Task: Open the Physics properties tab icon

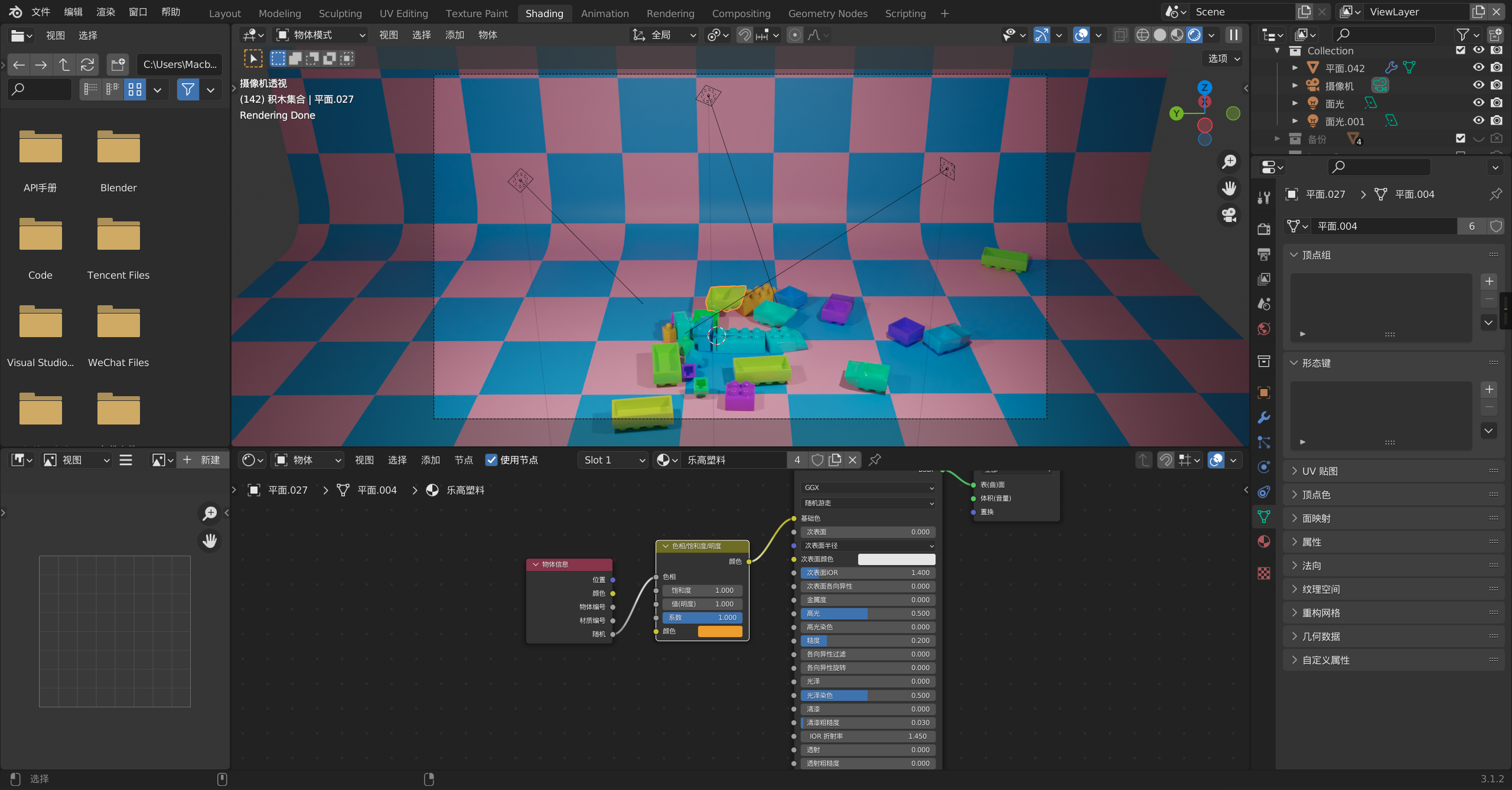Action: (1264, 467)
